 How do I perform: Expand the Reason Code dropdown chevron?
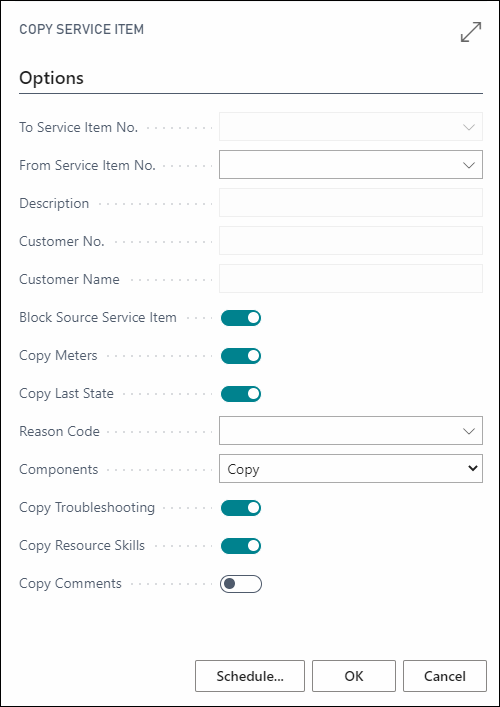pyautogui.click(x=469, y=431)
